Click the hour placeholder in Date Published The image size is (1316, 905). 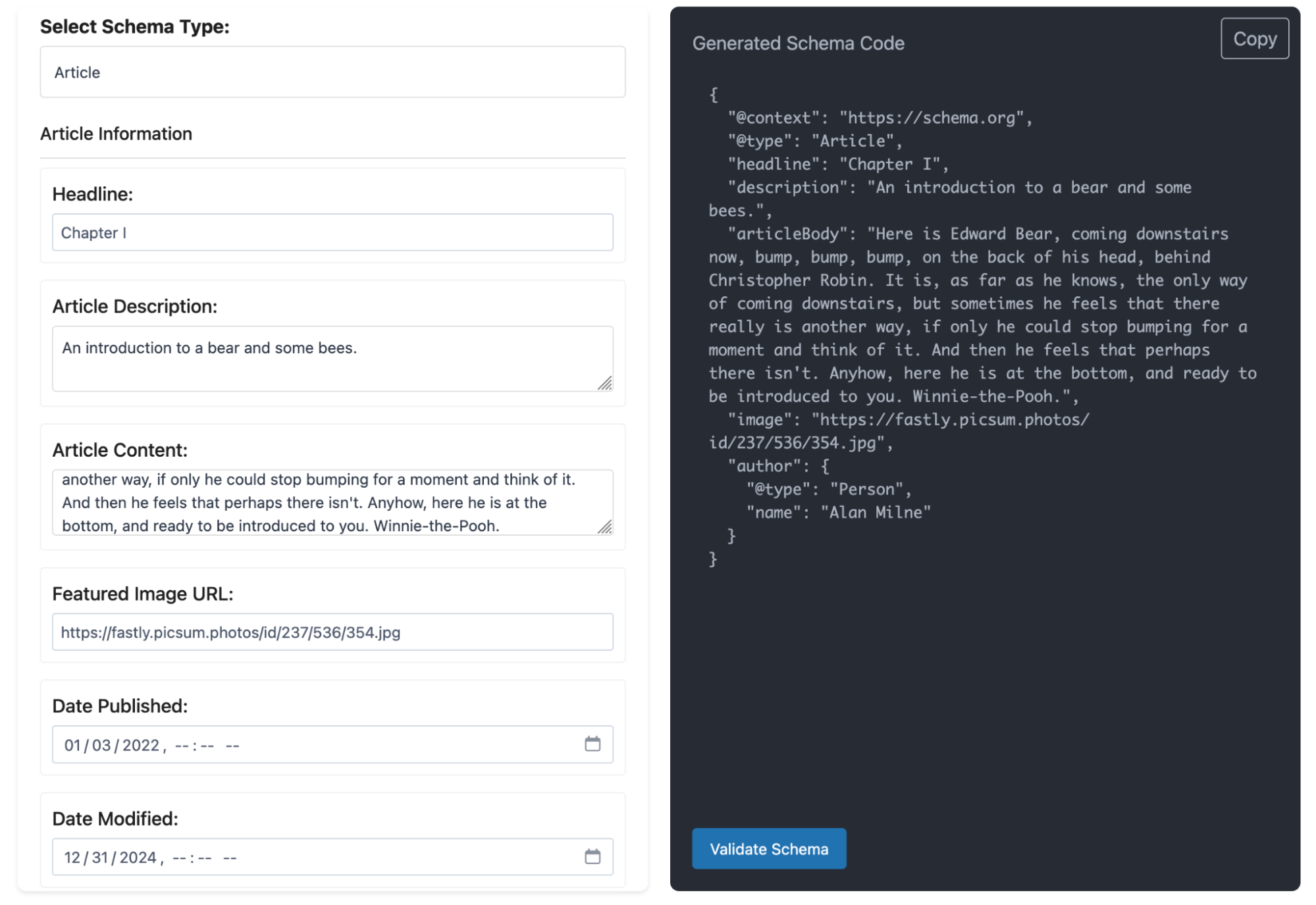pyautogui.click(x=182, y=745)
